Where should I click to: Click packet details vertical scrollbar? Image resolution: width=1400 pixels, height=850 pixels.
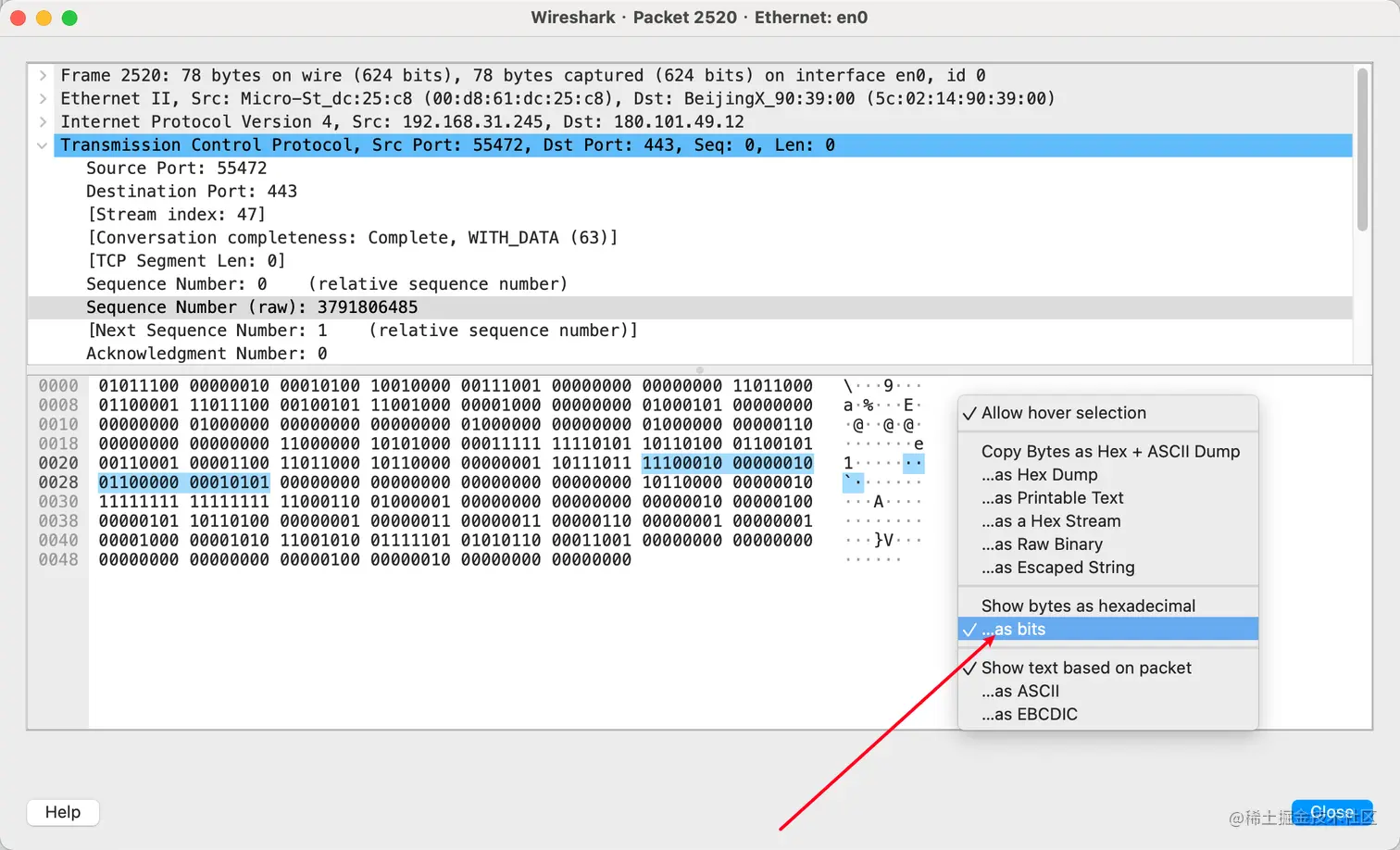pyautogui.click(x=1362, y=150)
